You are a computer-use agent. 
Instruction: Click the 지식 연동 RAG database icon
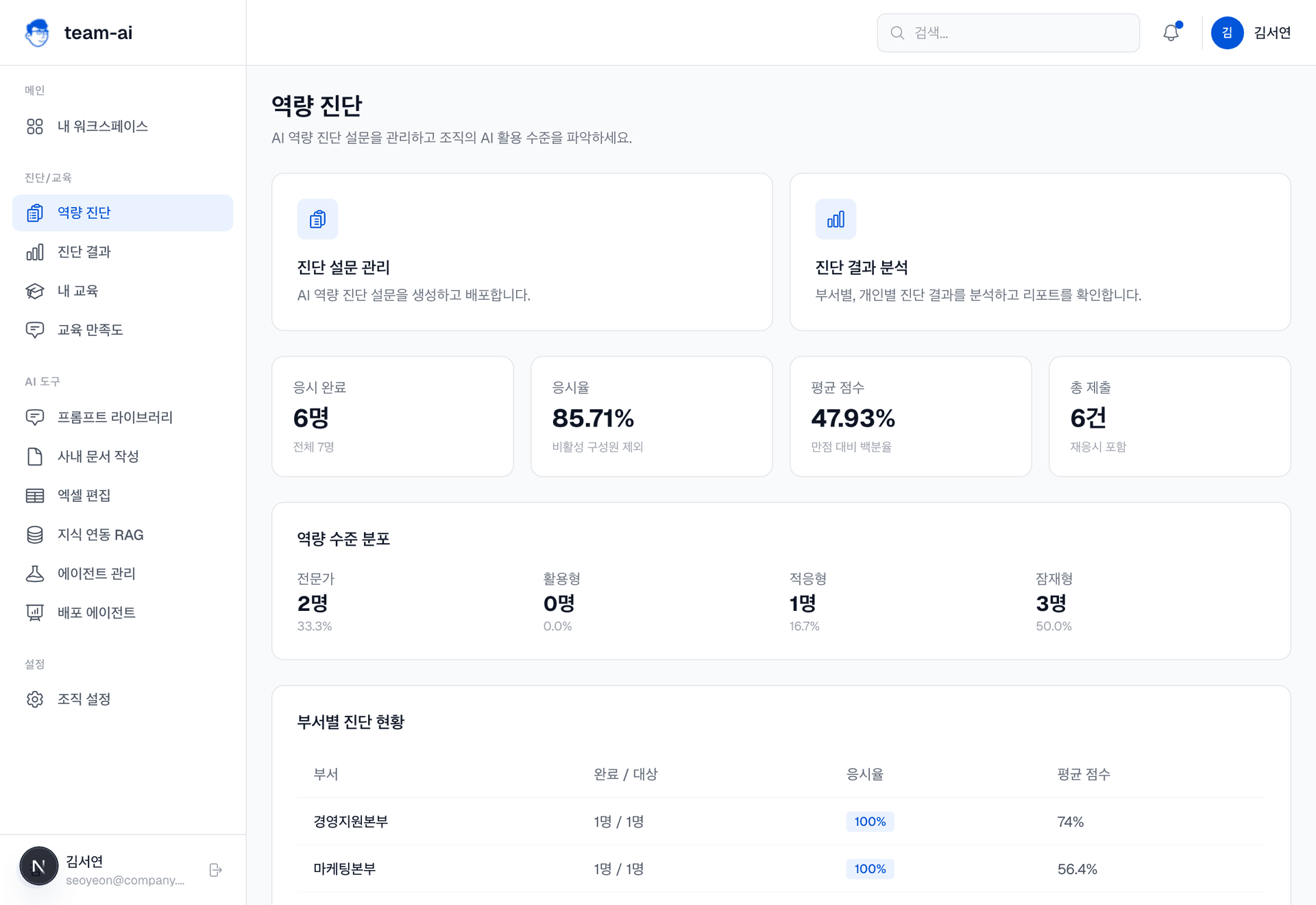point(35,534)
